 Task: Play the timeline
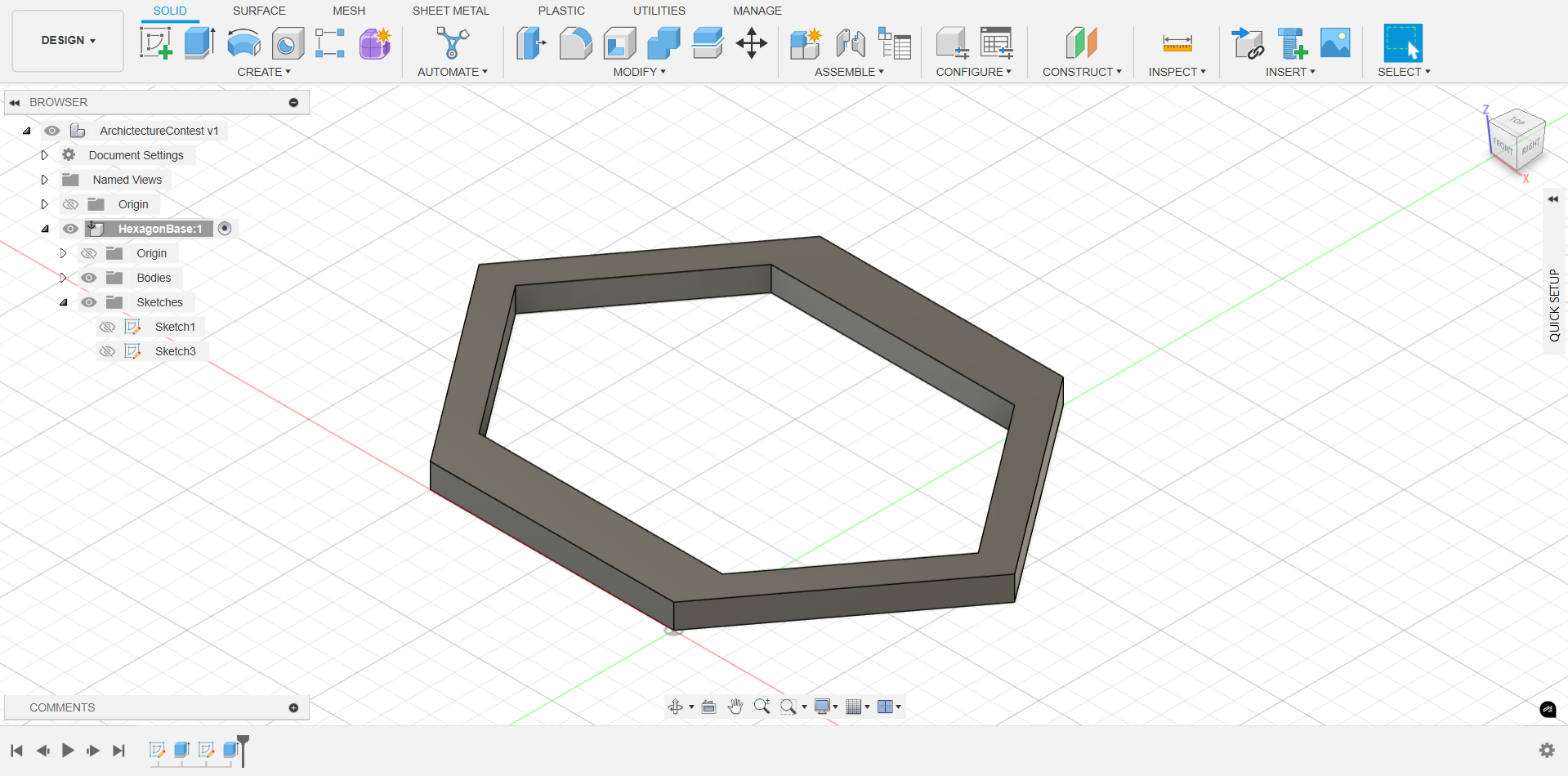[x=68, y=750]
